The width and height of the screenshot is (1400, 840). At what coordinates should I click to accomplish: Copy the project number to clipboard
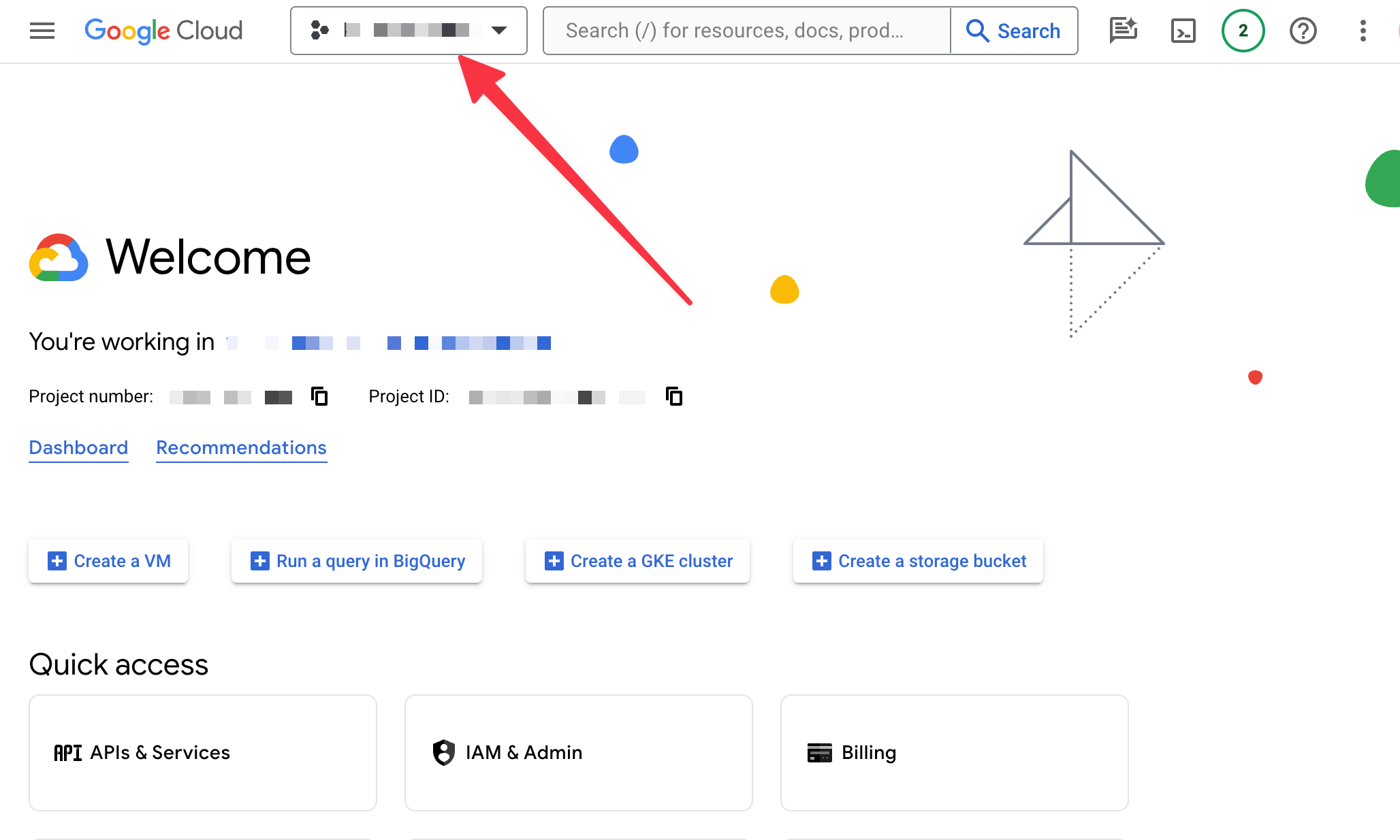(319, 396)
